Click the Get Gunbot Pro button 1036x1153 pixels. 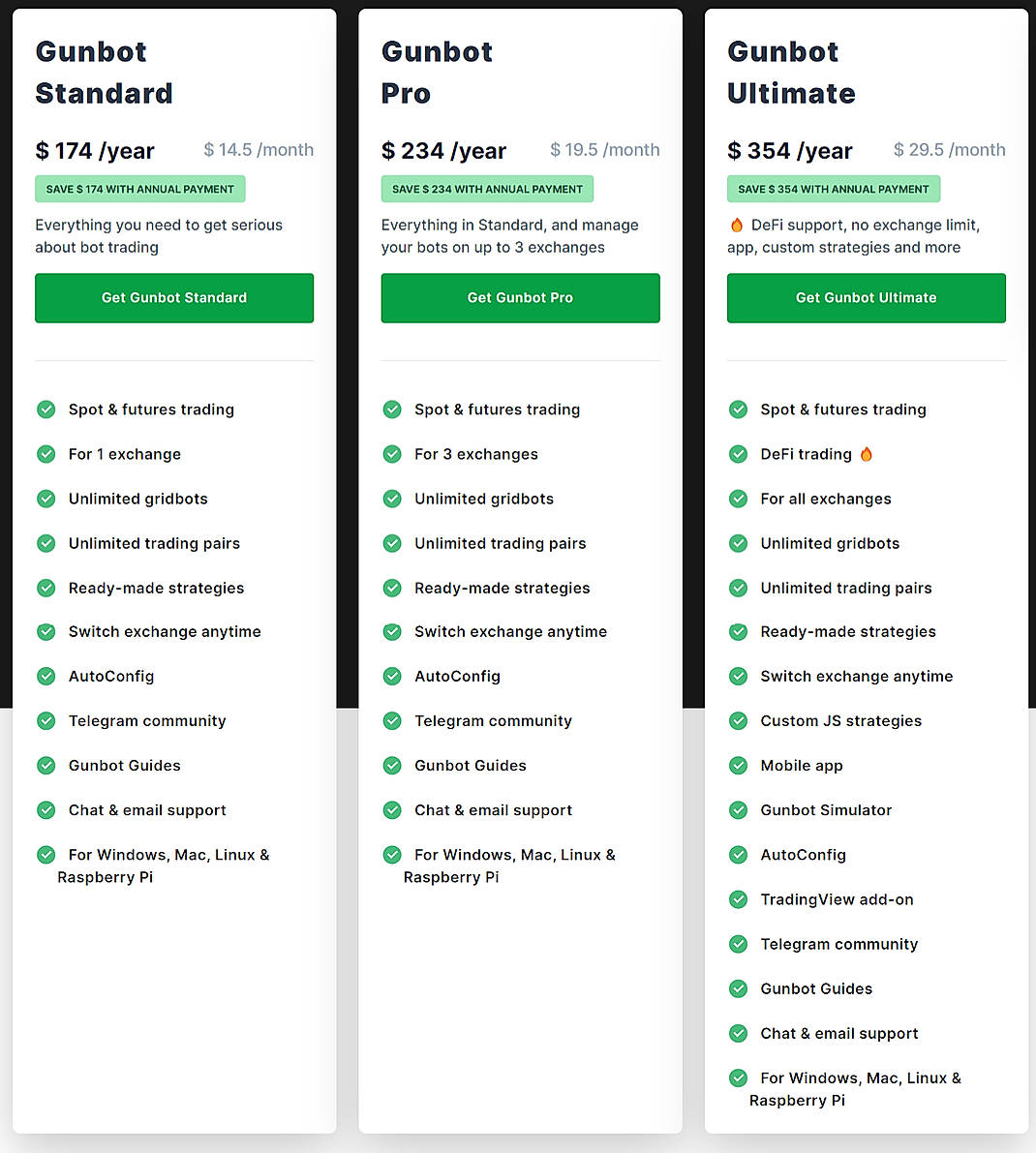[x=520, y=298]
